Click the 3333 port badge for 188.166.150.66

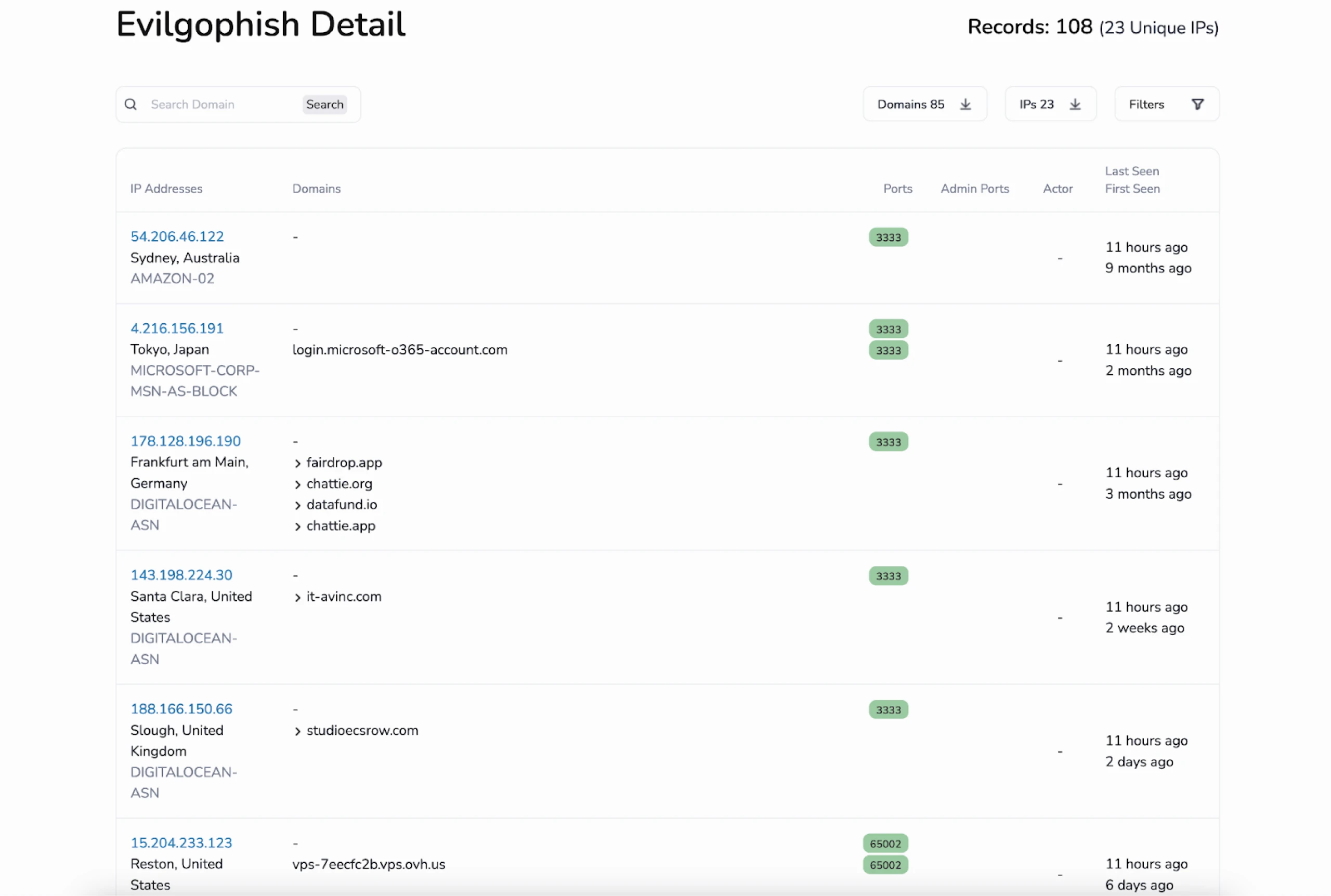(889, 710)
